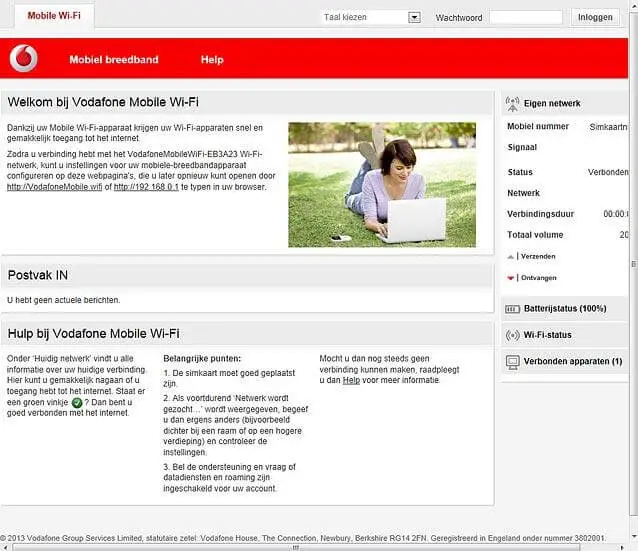
Task: Click the Welkom bij Vodafone Mobile Wi-Fi heading
Action: tap(103, 102)
